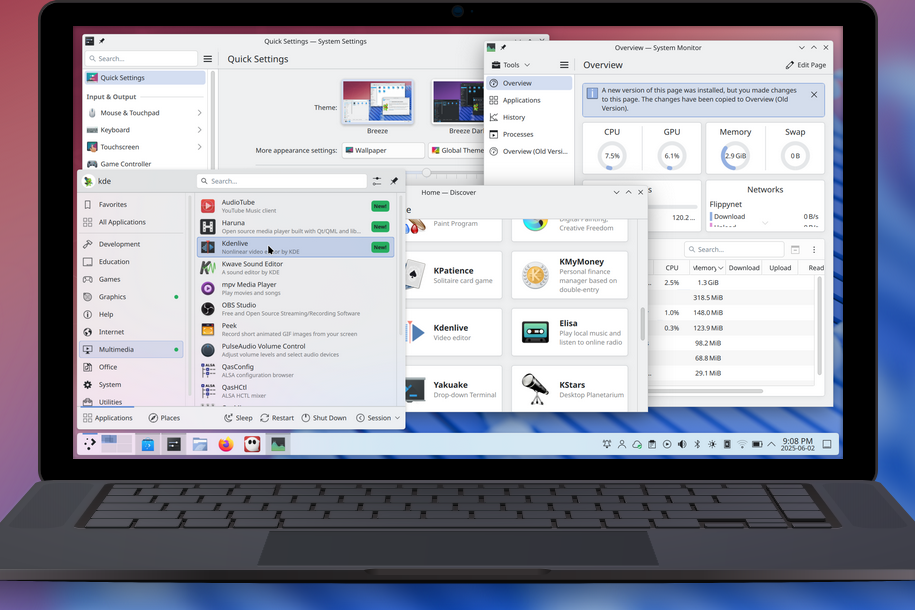Toggle pin on System Settings title bar
Image resolution: width=915 pixels, height=610 pixels.
coord(102,41)
